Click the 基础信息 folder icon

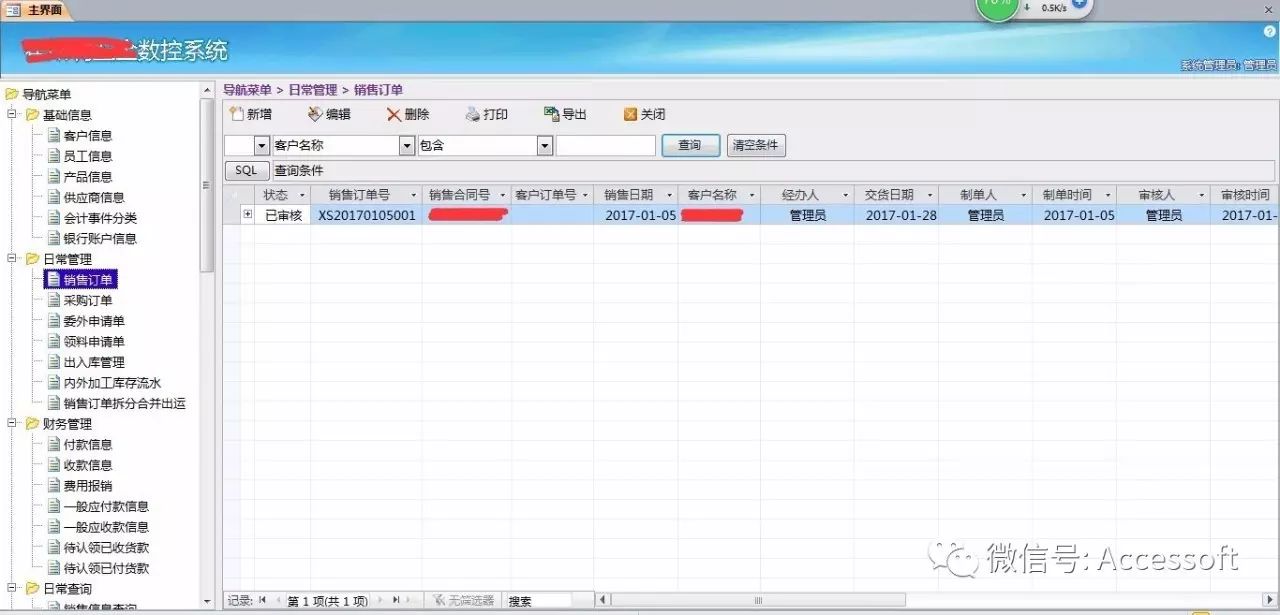[32, 115]
